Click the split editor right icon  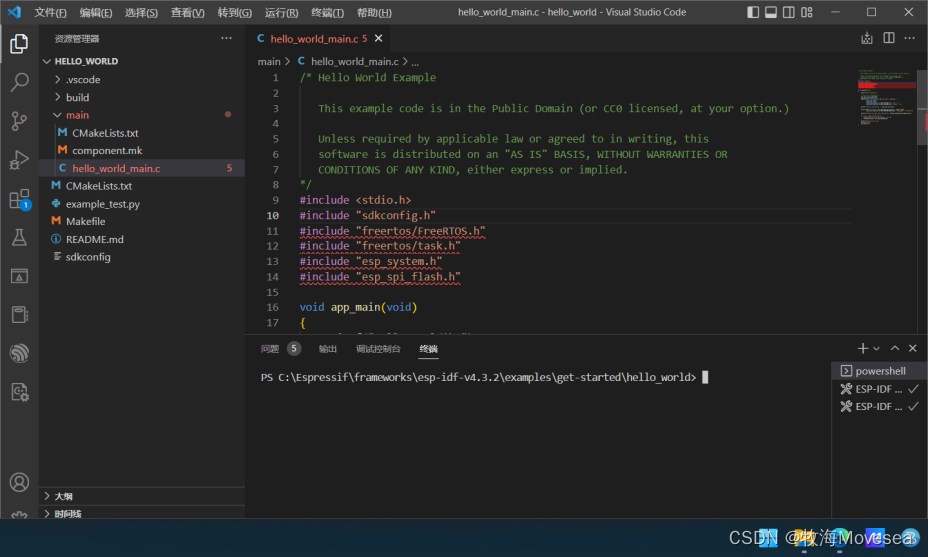point(888,38)
